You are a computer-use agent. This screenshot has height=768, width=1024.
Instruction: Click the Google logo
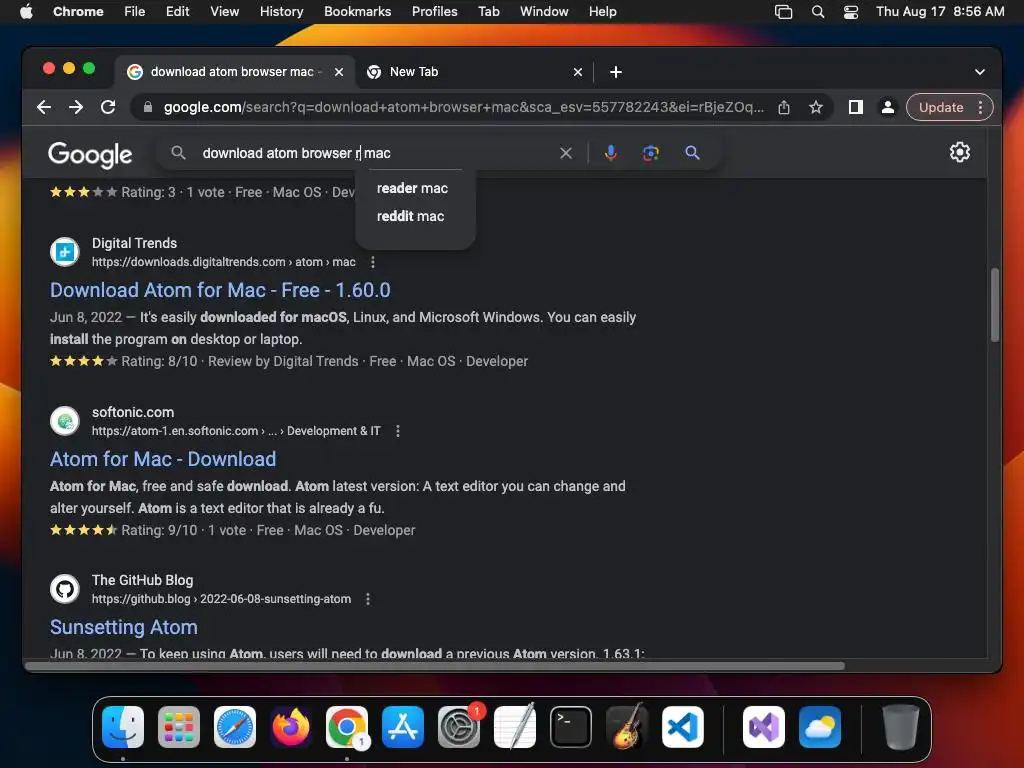[90, 155]
